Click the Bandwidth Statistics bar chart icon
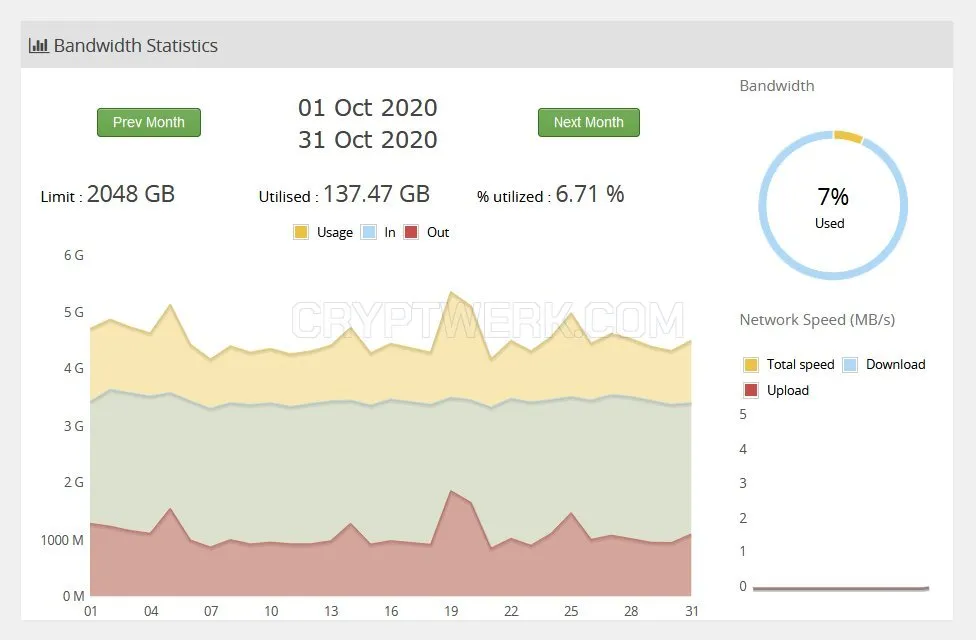This screenshot has width=976, height=640. 39,45
